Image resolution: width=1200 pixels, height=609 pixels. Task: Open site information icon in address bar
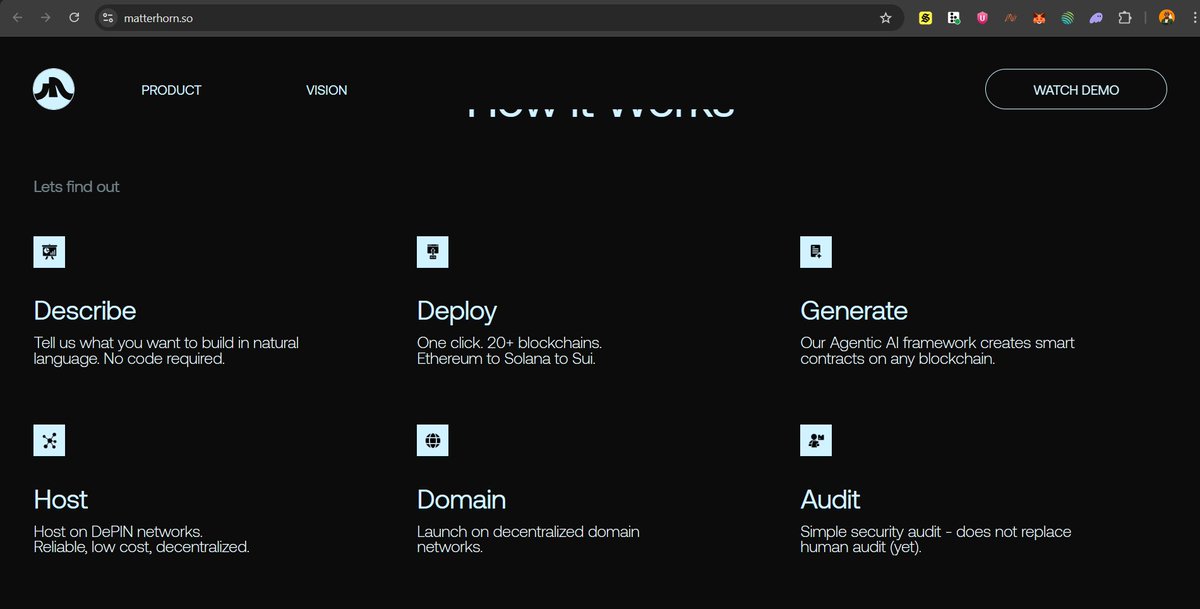(108, 18)
